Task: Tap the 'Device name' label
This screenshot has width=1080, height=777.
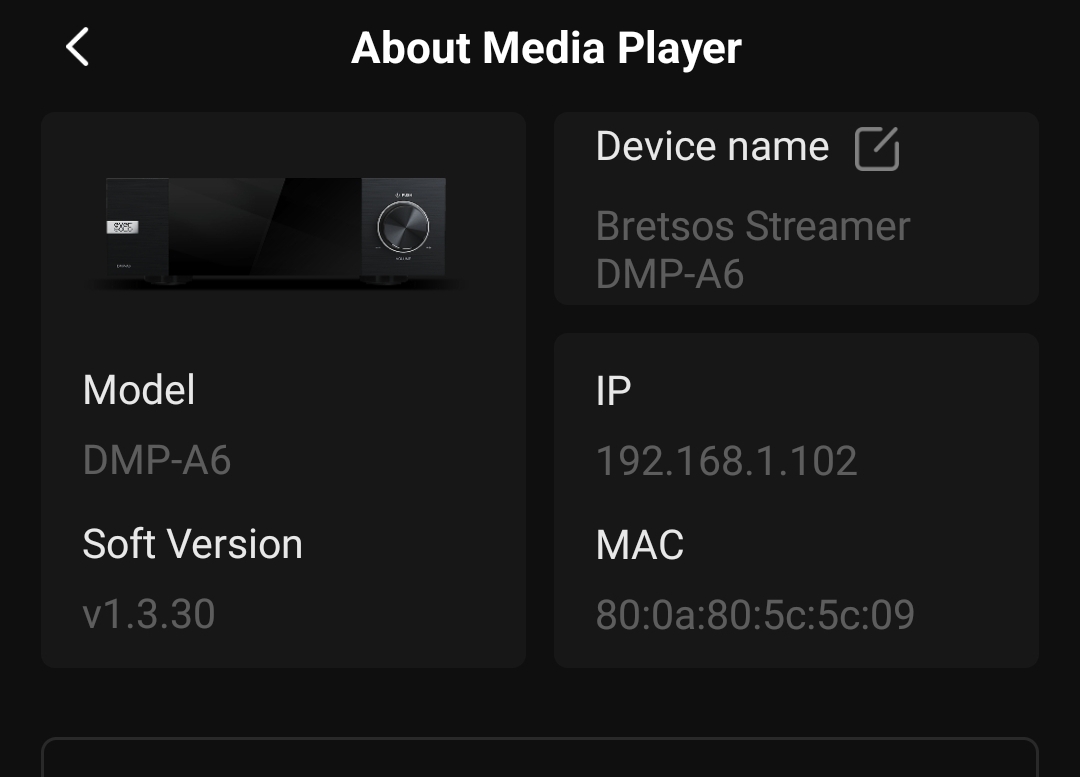Action: click(712, 147)
